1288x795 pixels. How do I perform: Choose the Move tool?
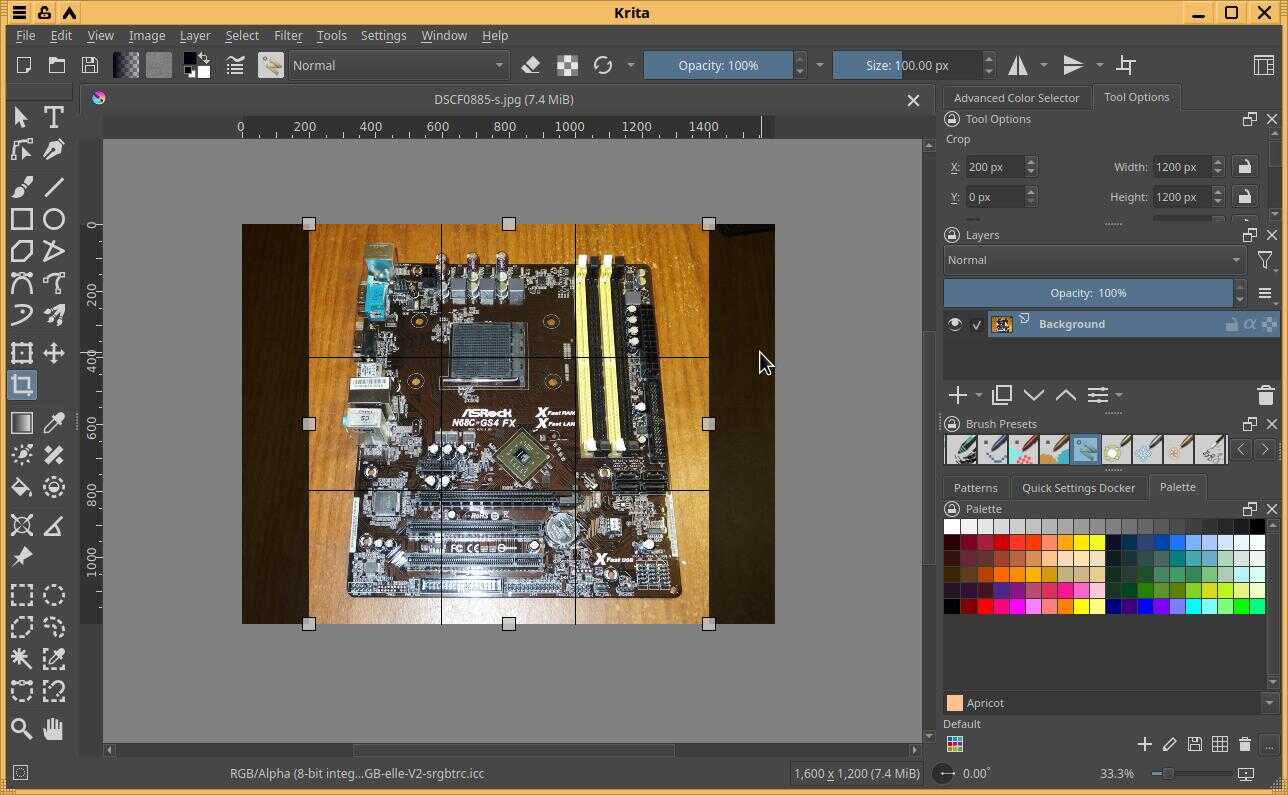coord(54,353)
